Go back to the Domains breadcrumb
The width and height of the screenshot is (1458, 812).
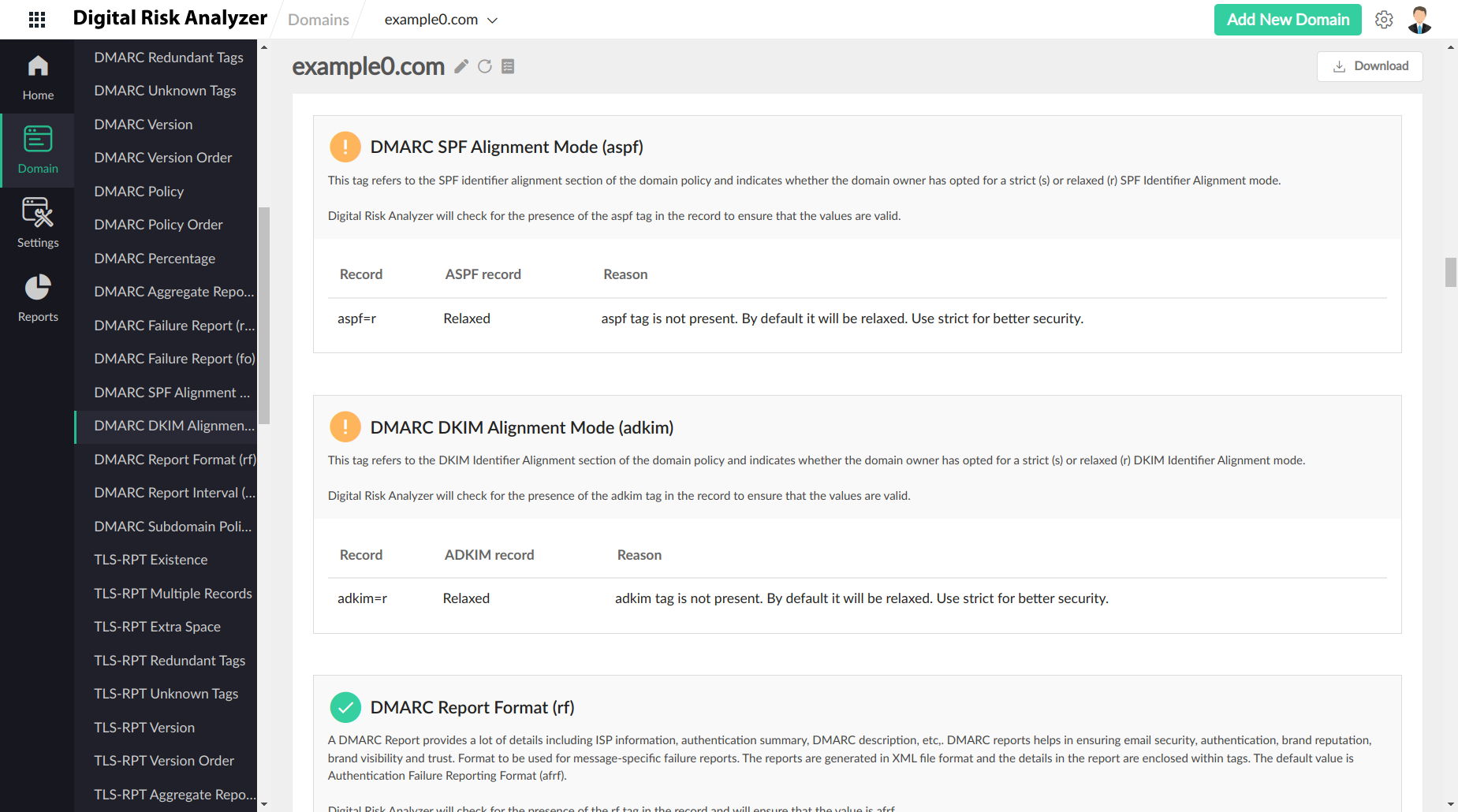click(318, 19)
